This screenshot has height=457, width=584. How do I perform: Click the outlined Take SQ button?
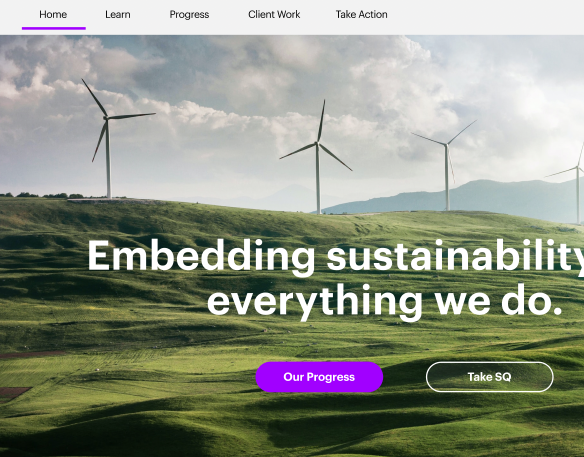pyautogui.click(x=489, y=377)
